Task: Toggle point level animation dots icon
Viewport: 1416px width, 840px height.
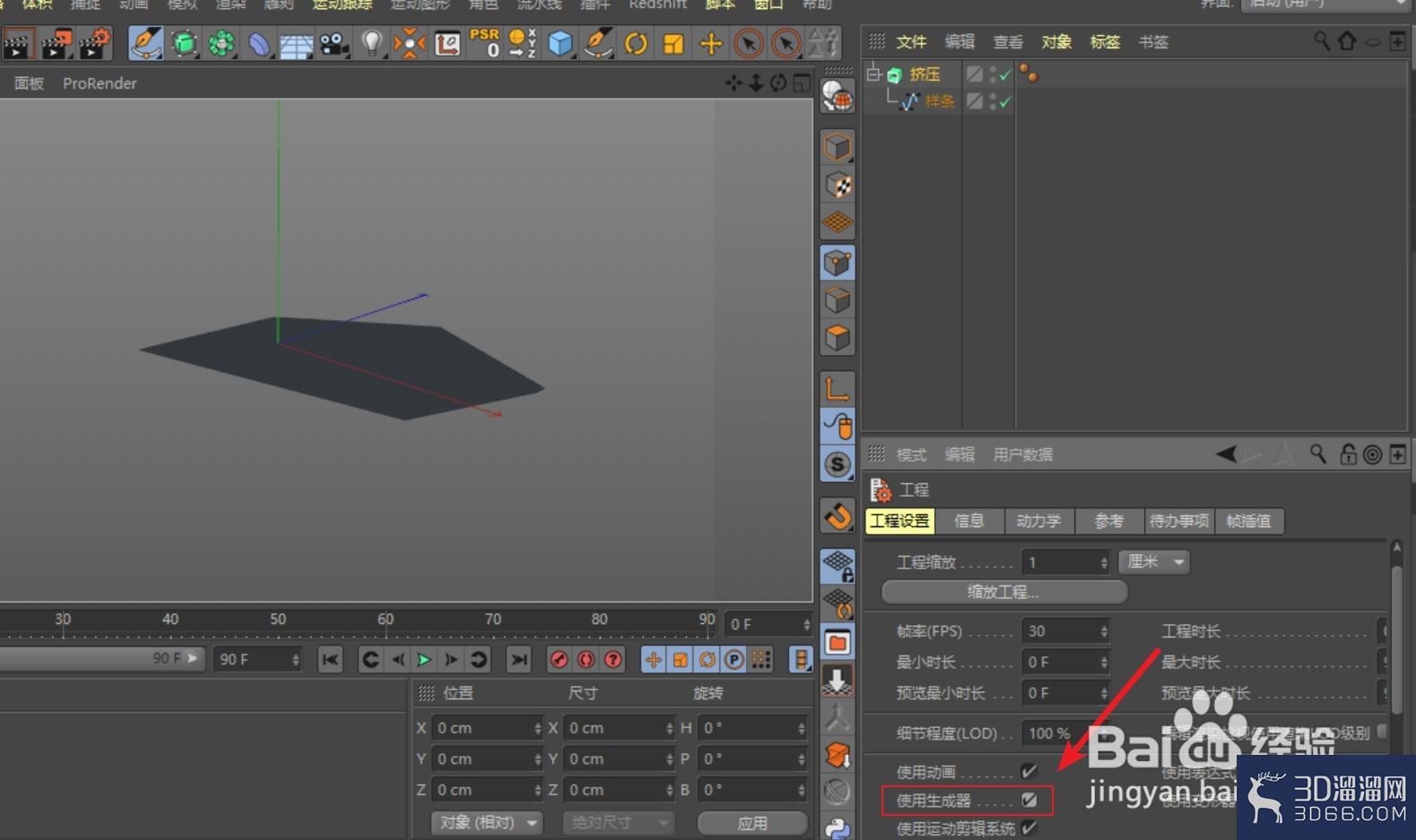Action: tap(760, 660)
